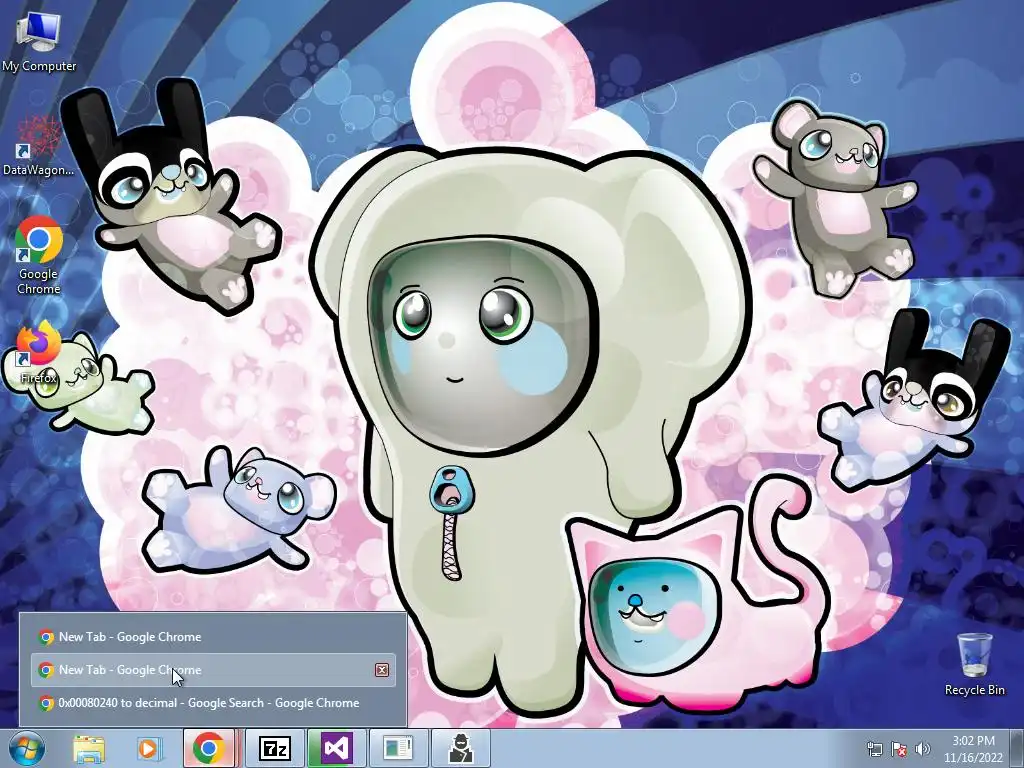
Task: Select the Google Chrome desktop shortcut
Action: (x=39, y=256)
